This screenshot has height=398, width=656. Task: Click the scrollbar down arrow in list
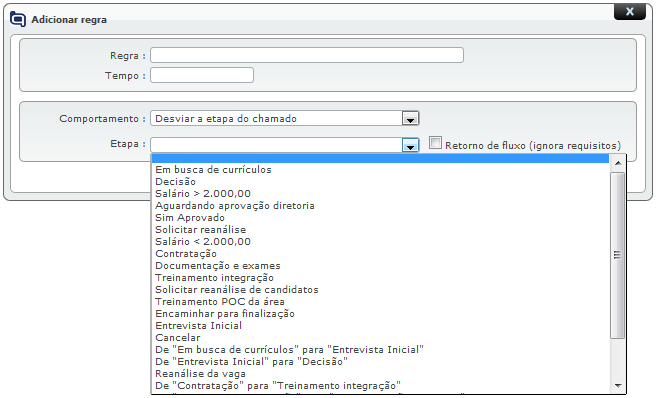tap(618, 385)
